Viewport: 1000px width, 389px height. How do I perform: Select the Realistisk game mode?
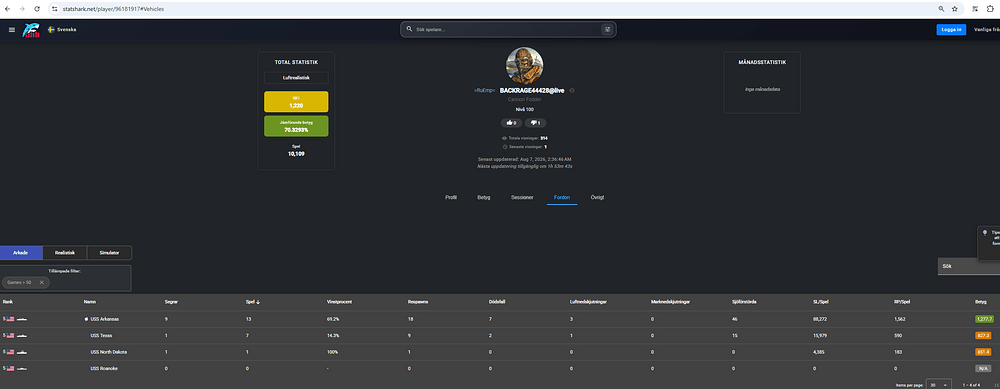pos(65,253)
